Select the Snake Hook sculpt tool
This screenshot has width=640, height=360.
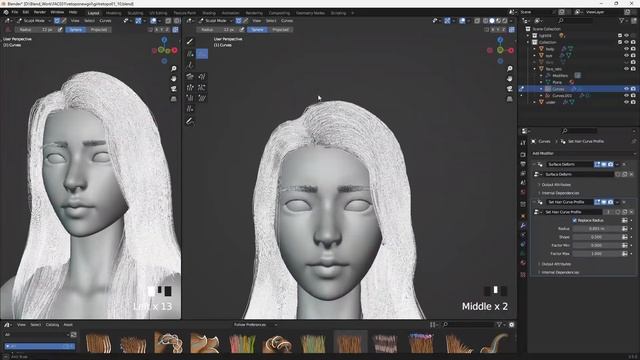[x=202, y=76]
